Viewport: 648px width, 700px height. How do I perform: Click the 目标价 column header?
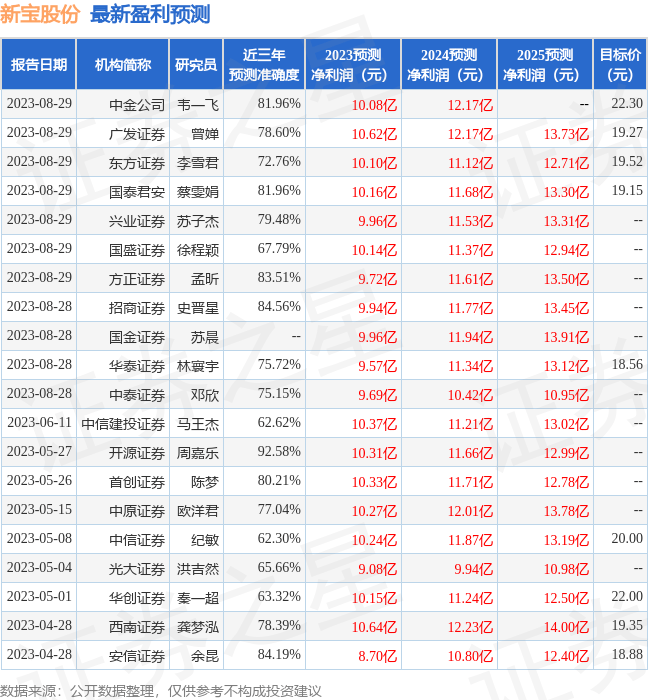[x=620, y=65]
